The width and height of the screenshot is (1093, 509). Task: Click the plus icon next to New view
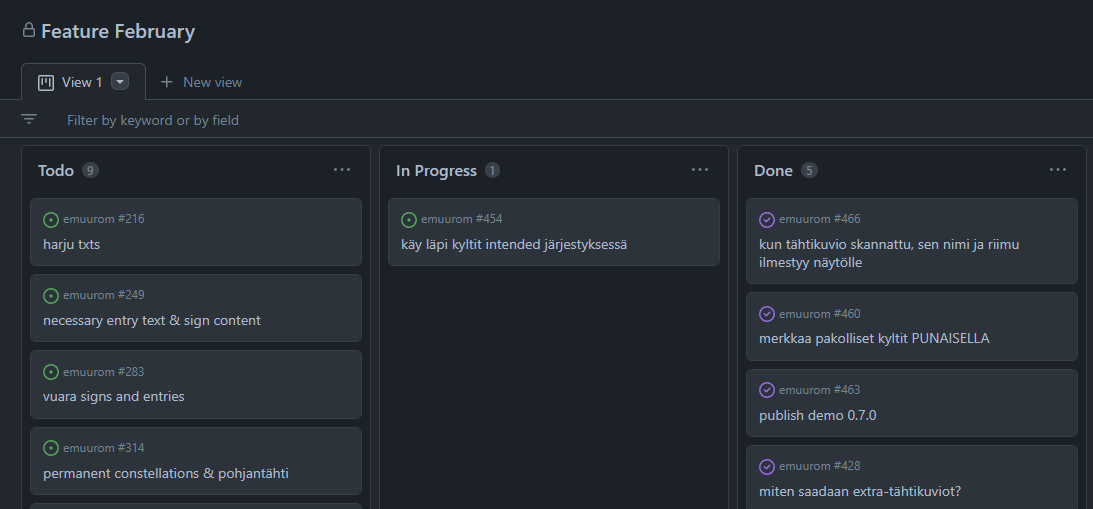coord(166,82)
